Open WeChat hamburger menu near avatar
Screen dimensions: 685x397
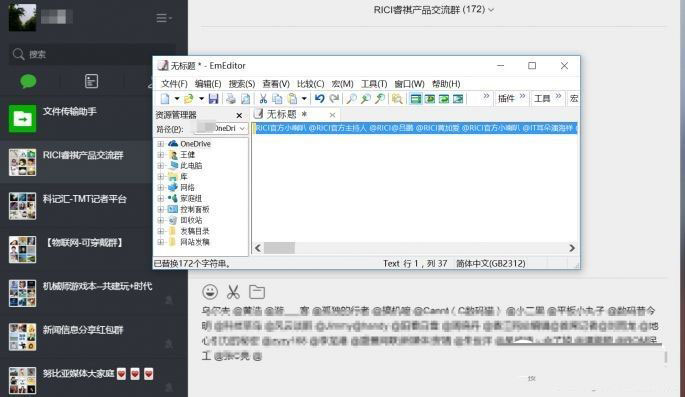coord(163,18)
